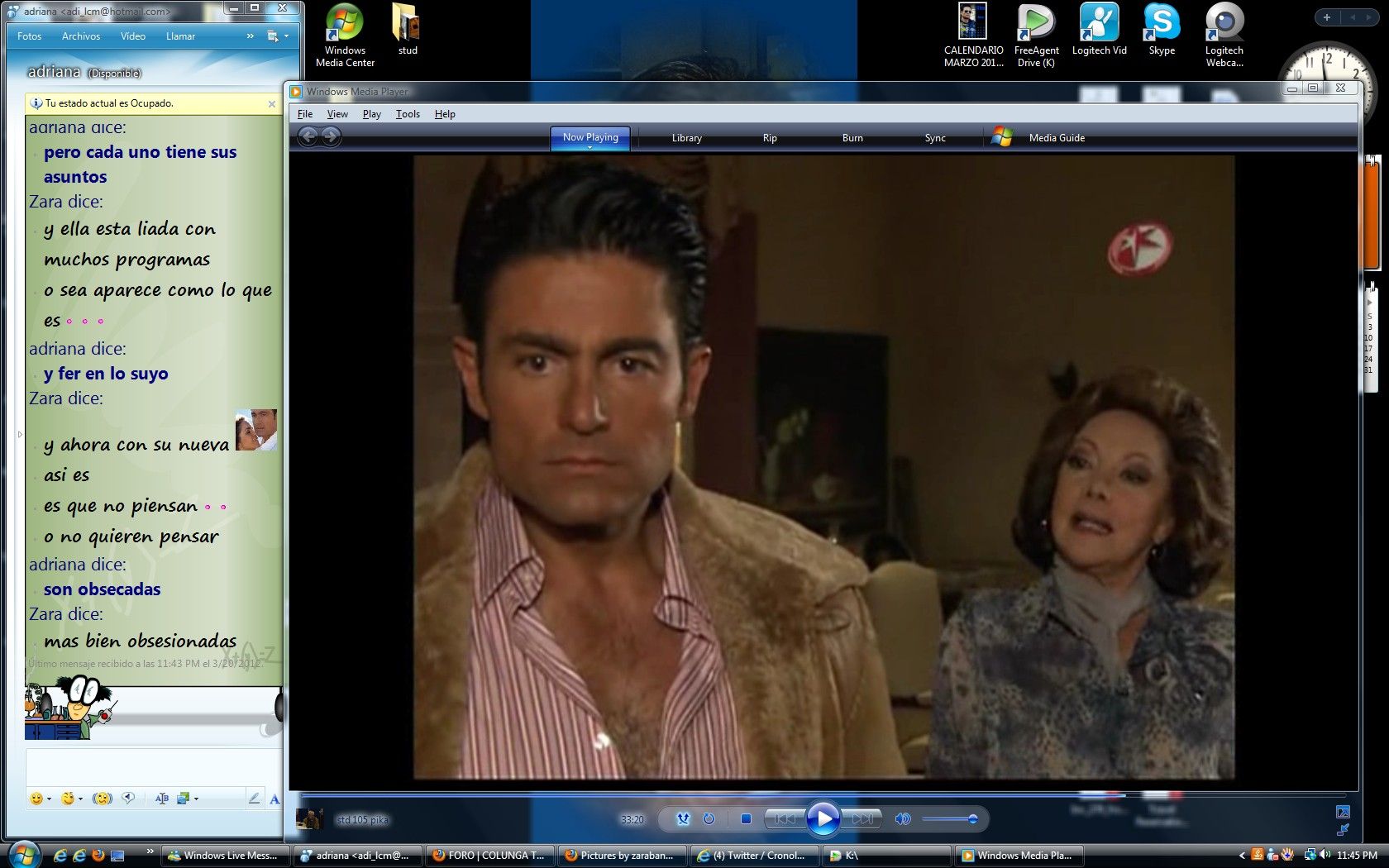Click the message input box in Messenger
This screenshot has height=868, width=1389.
click(x=153, y=767)
